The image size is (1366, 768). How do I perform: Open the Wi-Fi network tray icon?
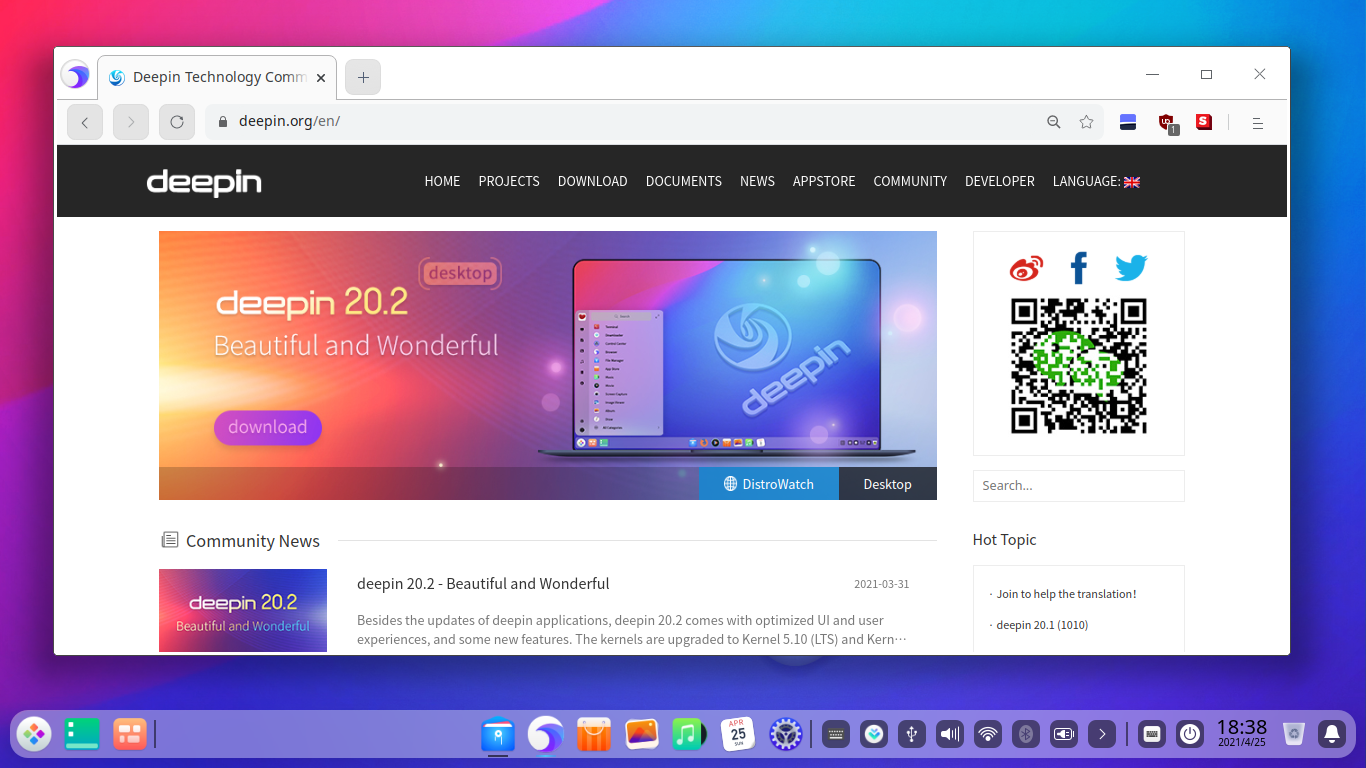(x=988, y=734)
